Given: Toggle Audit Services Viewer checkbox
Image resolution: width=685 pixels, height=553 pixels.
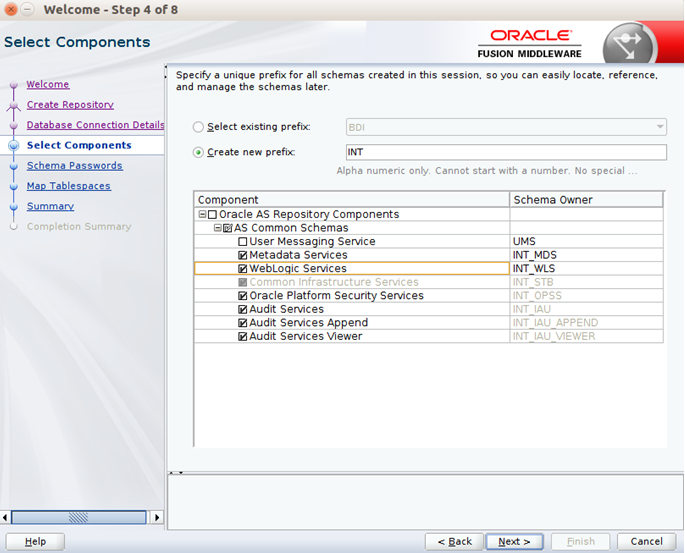Looking at the screenshot, I should (x=242, y=336).
